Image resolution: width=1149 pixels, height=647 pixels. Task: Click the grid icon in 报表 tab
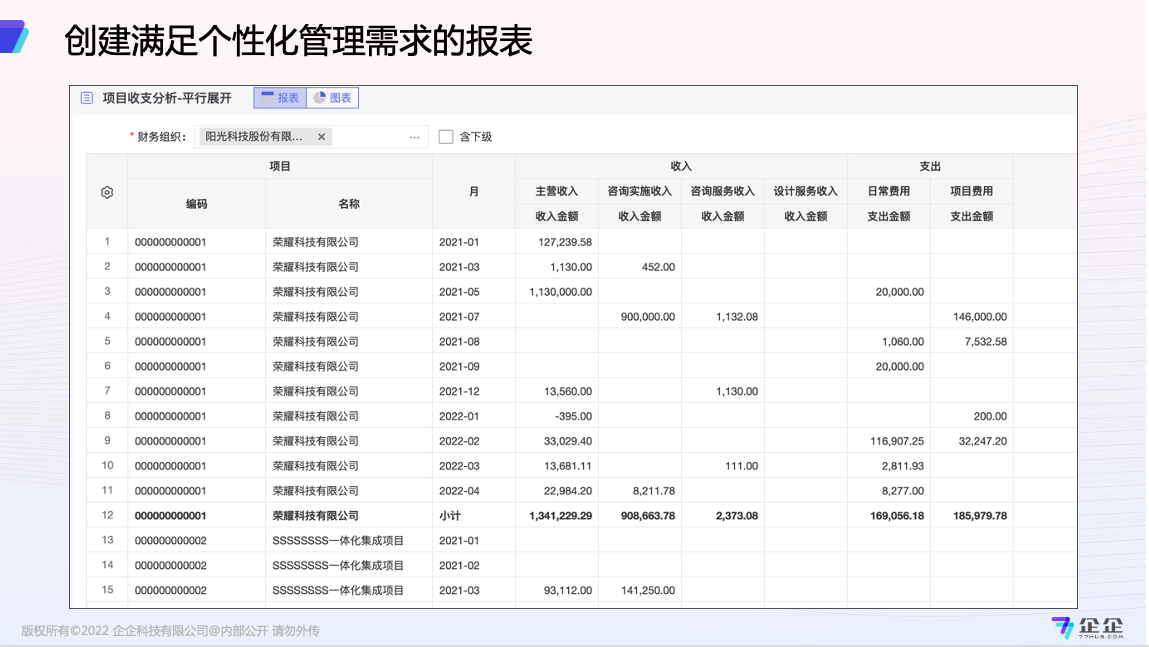pos(267,98)
